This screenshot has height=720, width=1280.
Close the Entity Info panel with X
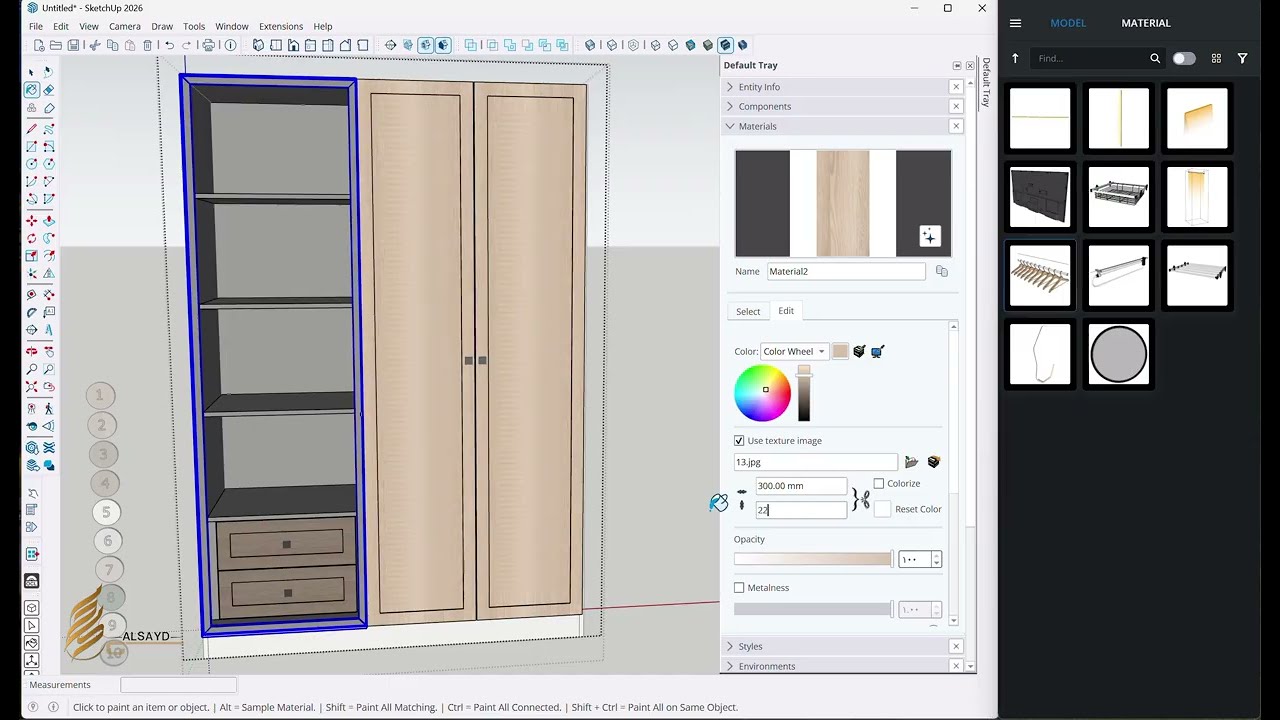[x=956, y=87]
